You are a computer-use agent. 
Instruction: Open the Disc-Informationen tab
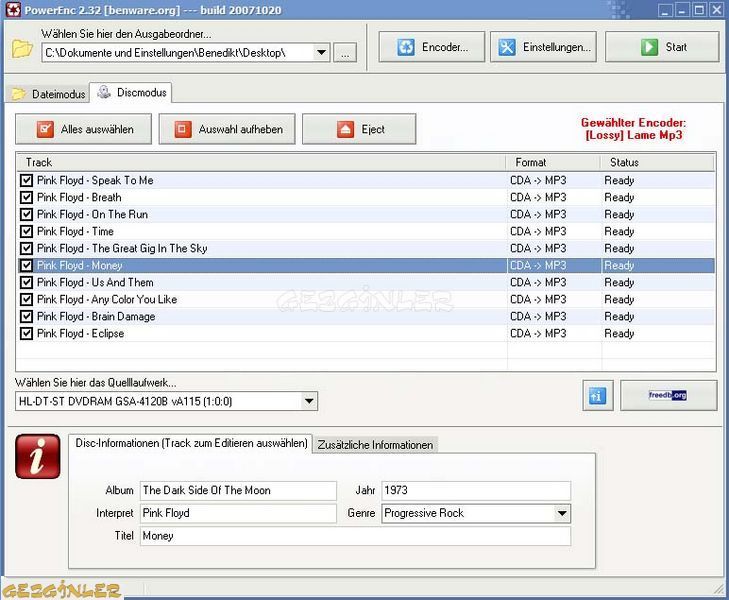click(191, 443)
